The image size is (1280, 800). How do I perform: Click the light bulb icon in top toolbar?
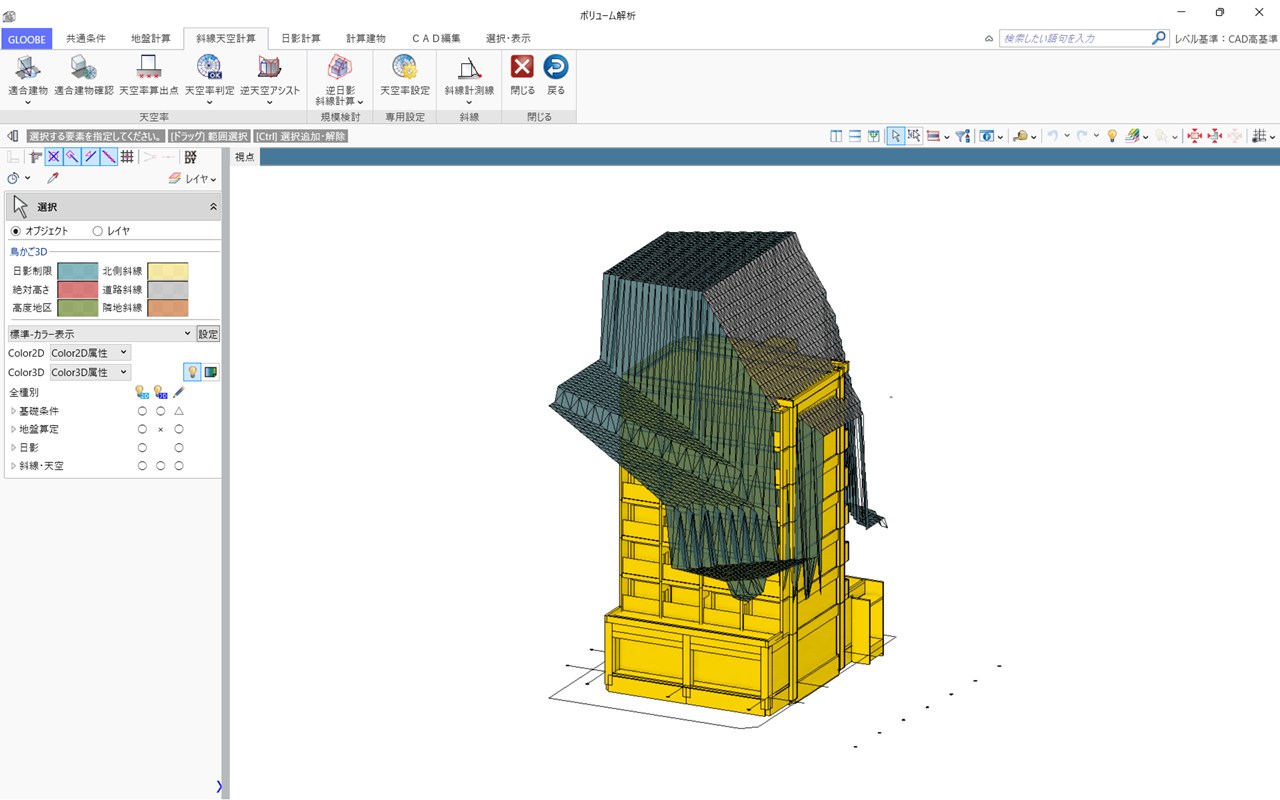point(1111,136)
